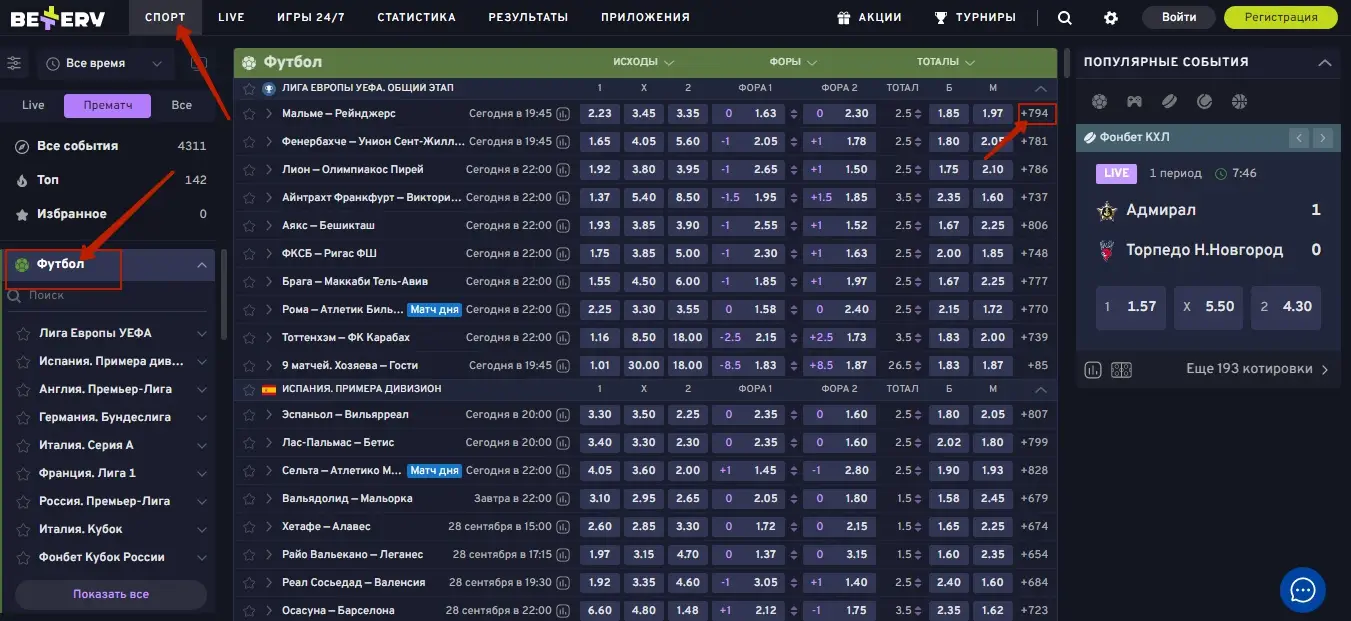
Task: Select tennis ball icon in popular events
Action: pyautogui.click(x=1204, y=101)
